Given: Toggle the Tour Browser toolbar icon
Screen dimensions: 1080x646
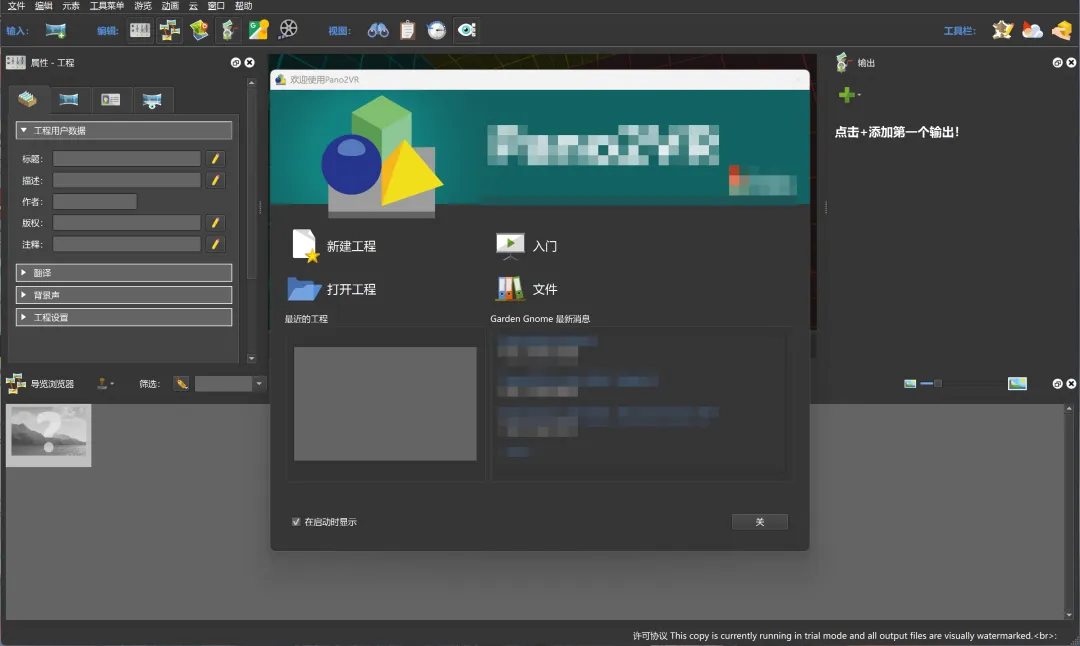Looking at the screenshot, I should (x=169, y=30).
